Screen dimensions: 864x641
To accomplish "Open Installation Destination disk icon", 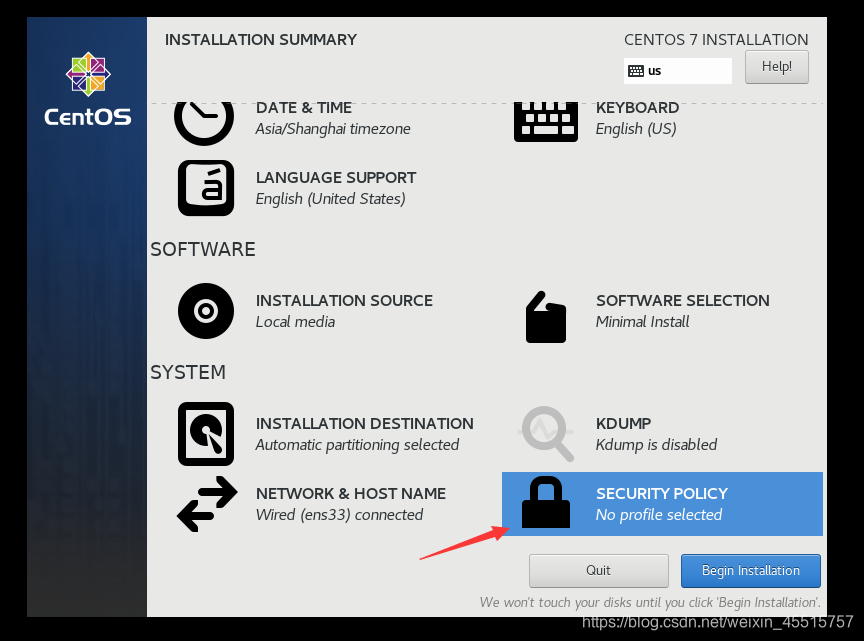I will click(x=206, y=434).
